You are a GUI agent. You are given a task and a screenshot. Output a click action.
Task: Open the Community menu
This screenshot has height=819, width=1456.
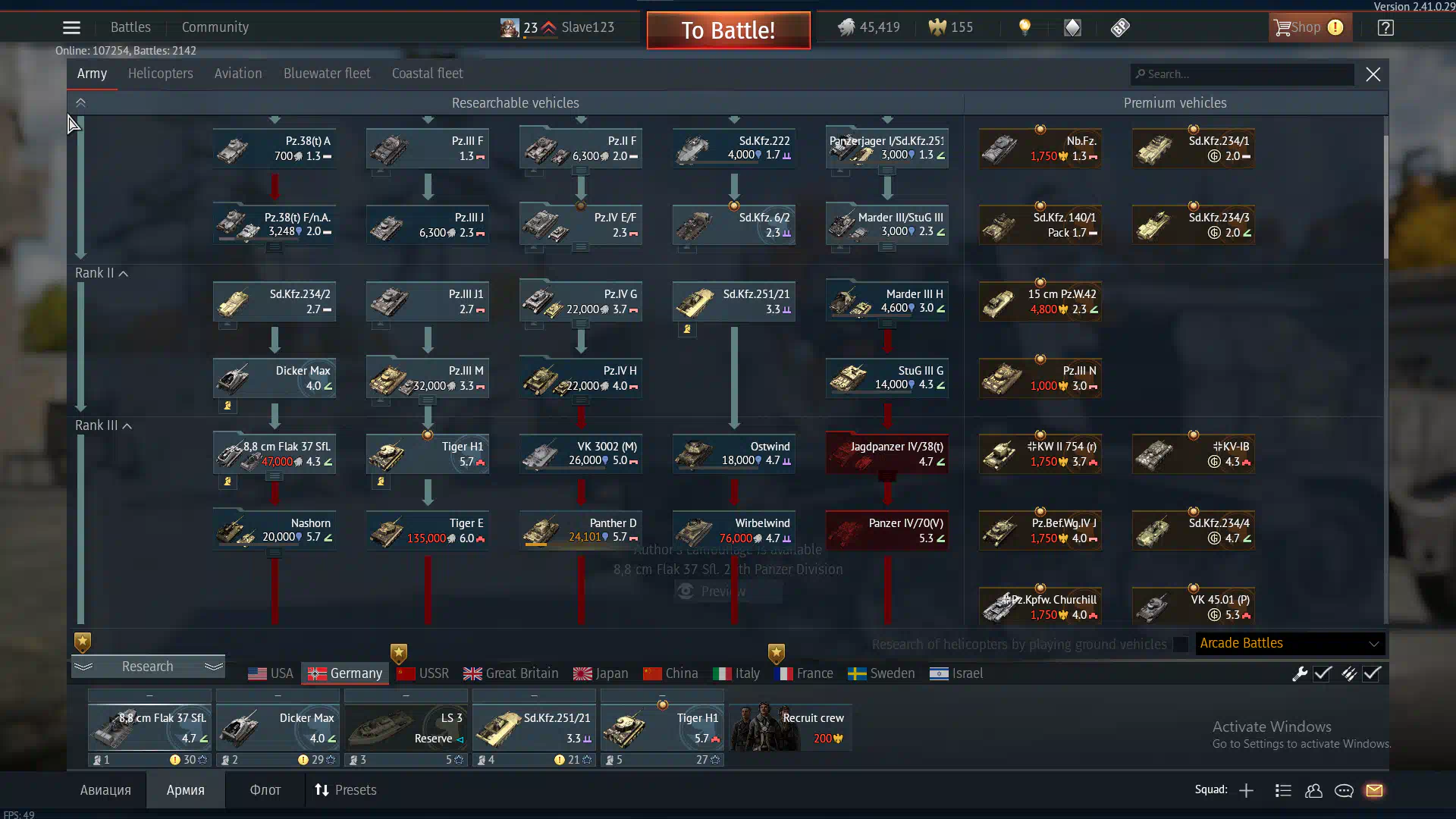tap(215, 27)
